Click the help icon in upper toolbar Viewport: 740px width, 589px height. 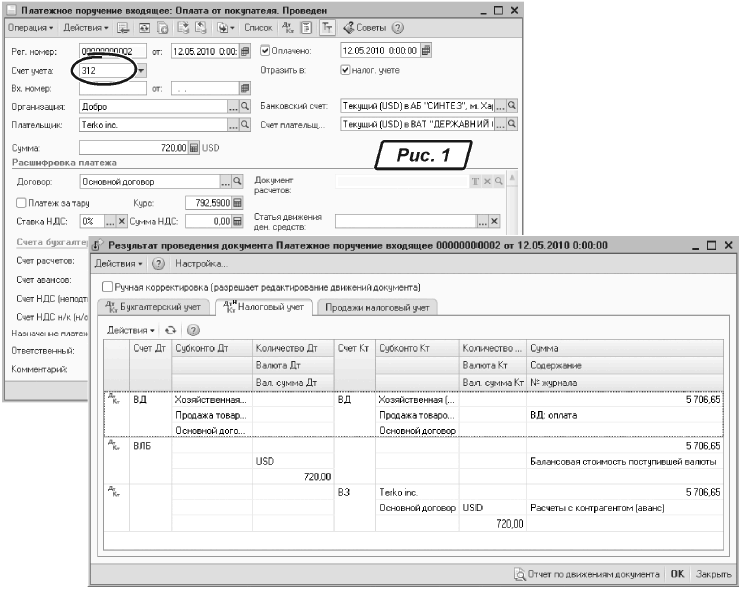(400, 27)
